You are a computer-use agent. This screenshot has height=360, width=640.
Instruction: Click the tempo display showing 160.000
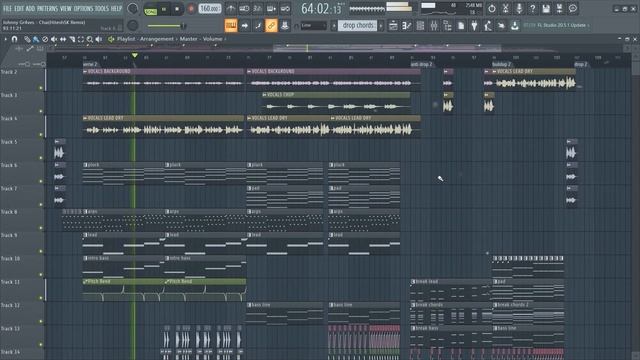coord(210,9)
